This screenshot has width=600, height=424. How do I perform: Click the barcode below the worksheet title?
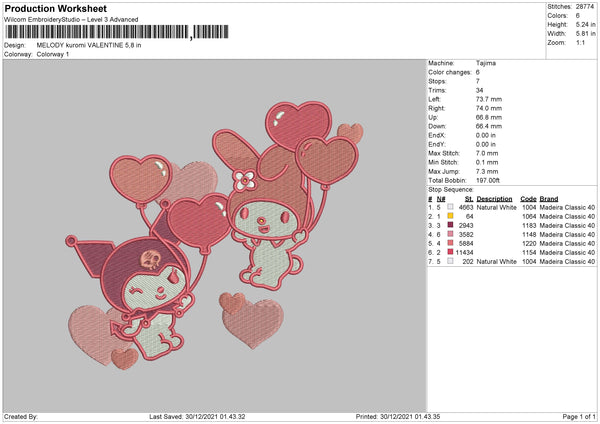click(x=117, y=32)
